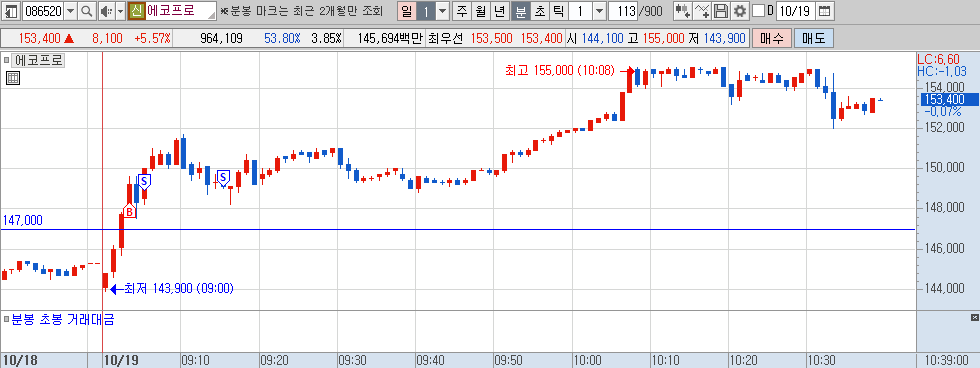Click the speaker sound alert icon

click(106, 11)
